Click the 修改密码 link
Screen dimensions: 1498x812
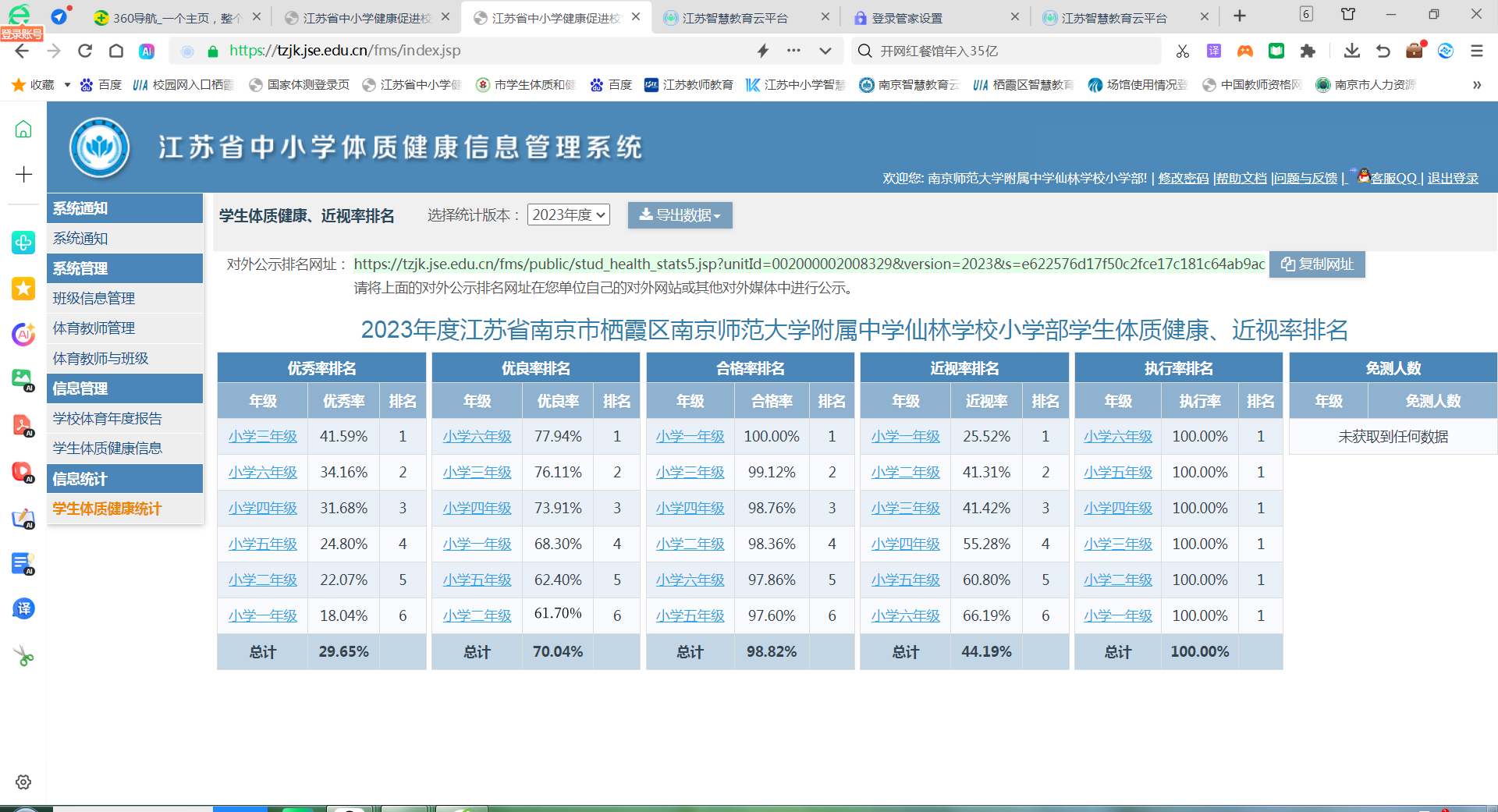1184,178
